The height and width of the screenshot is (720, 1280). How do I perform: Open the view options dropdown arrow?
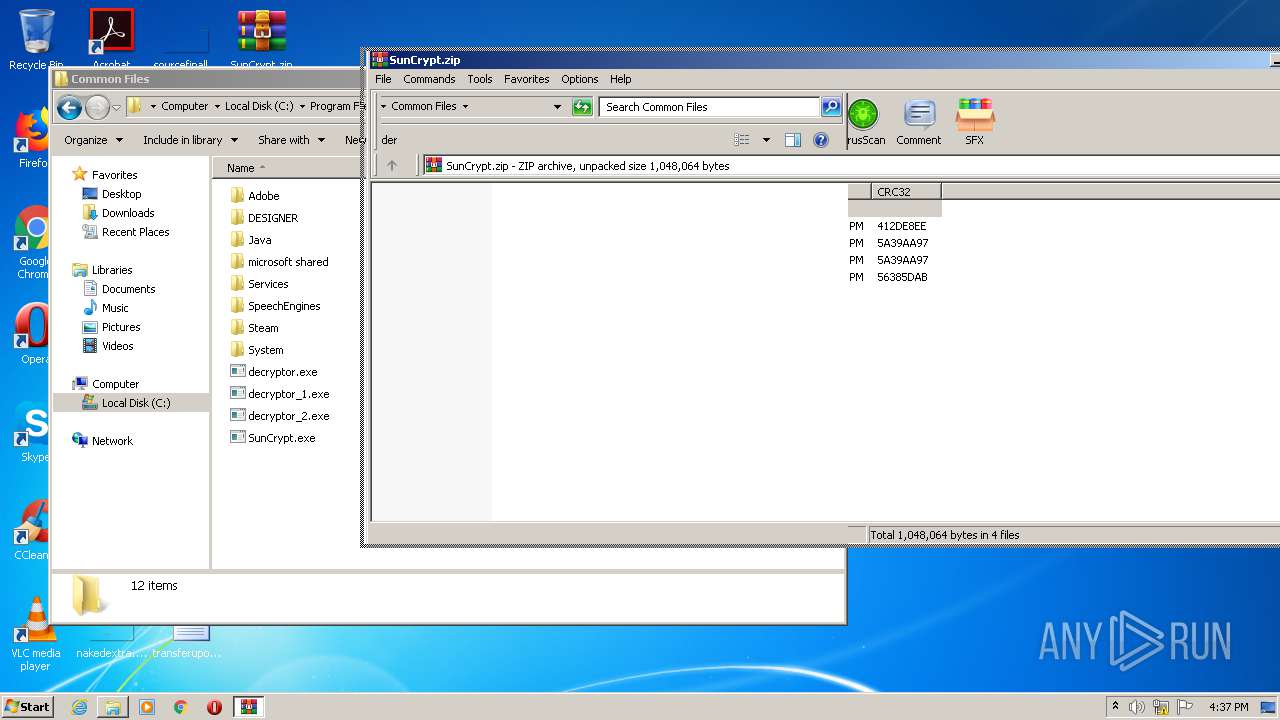point(766,140)
